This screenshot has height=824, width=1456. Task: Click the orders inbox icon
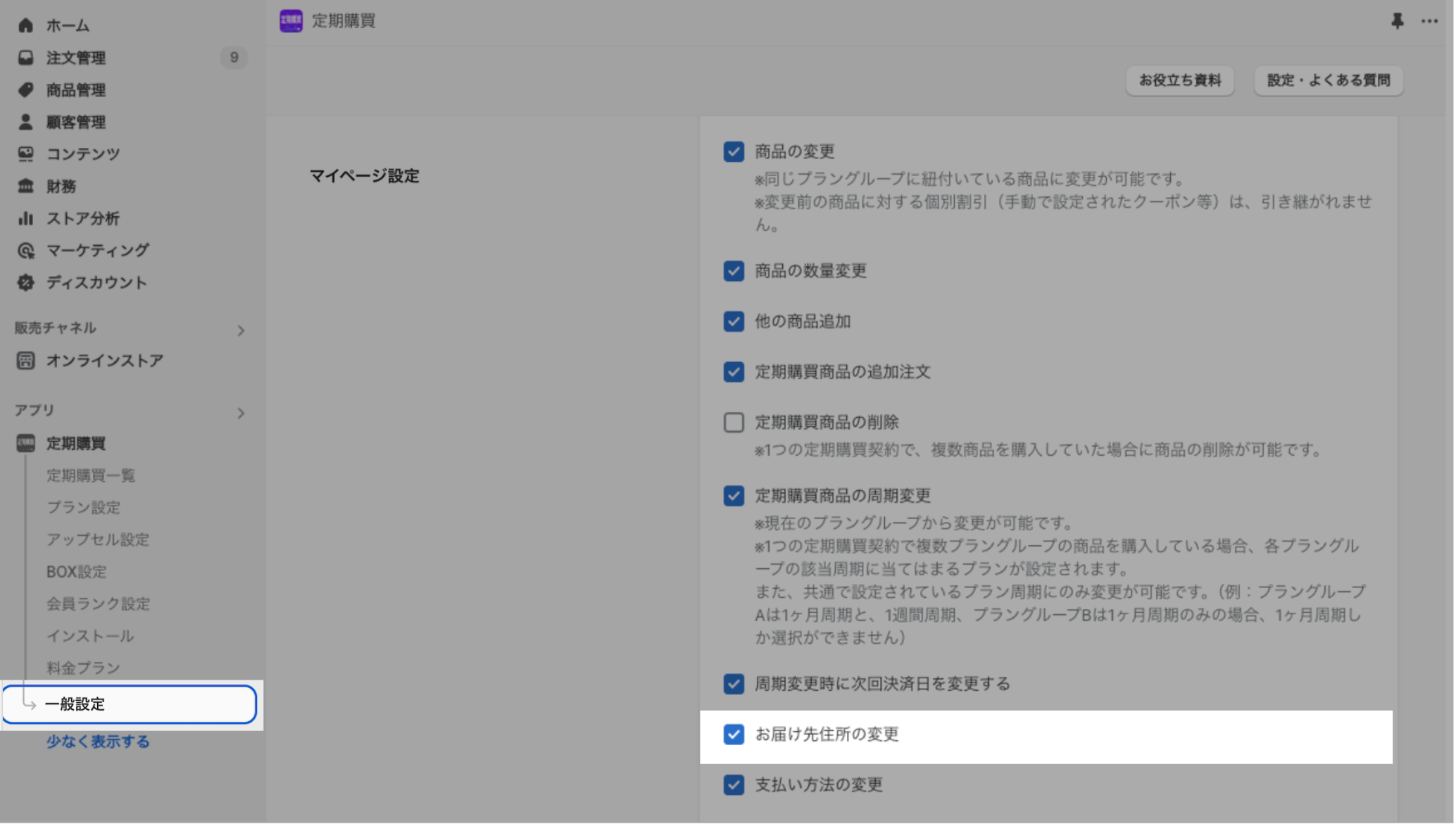(26, 58)
